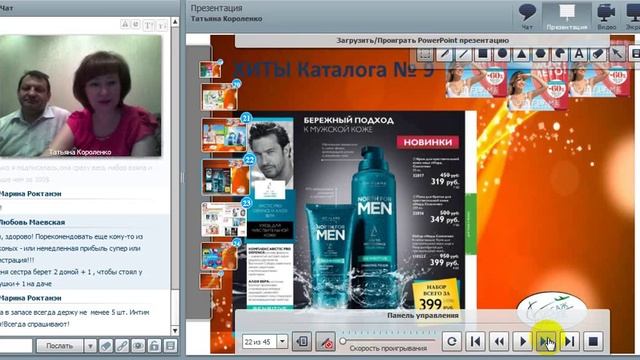Send chat message with Послать button

click(x=60, y=346)
